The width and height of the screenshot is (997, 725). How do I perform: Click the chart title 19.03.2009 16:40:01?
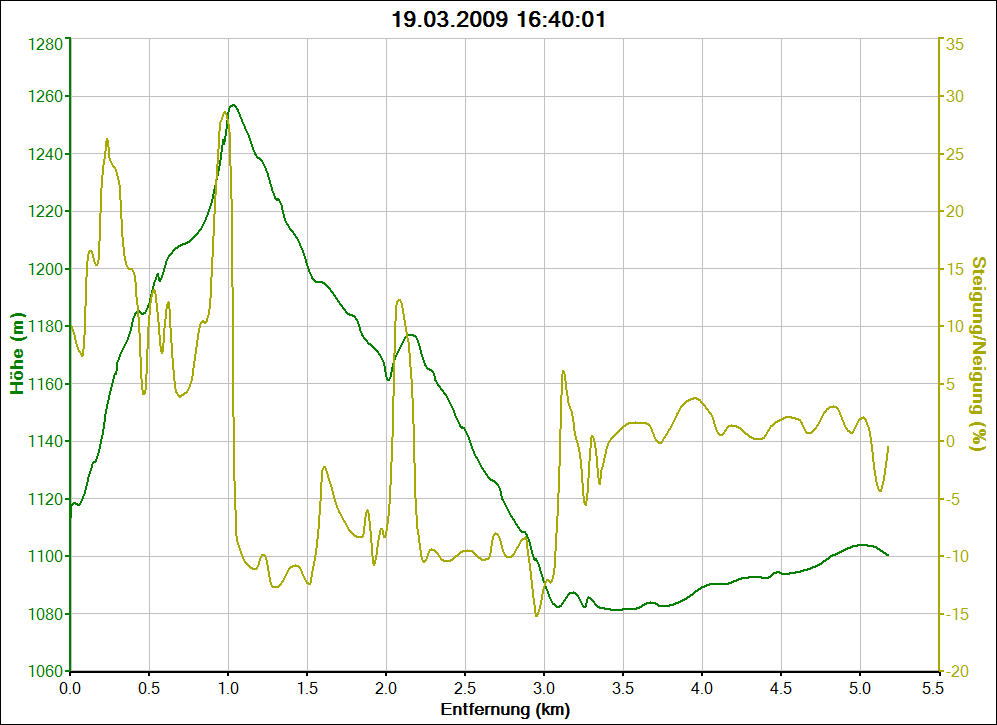click(x=498, y=19)
